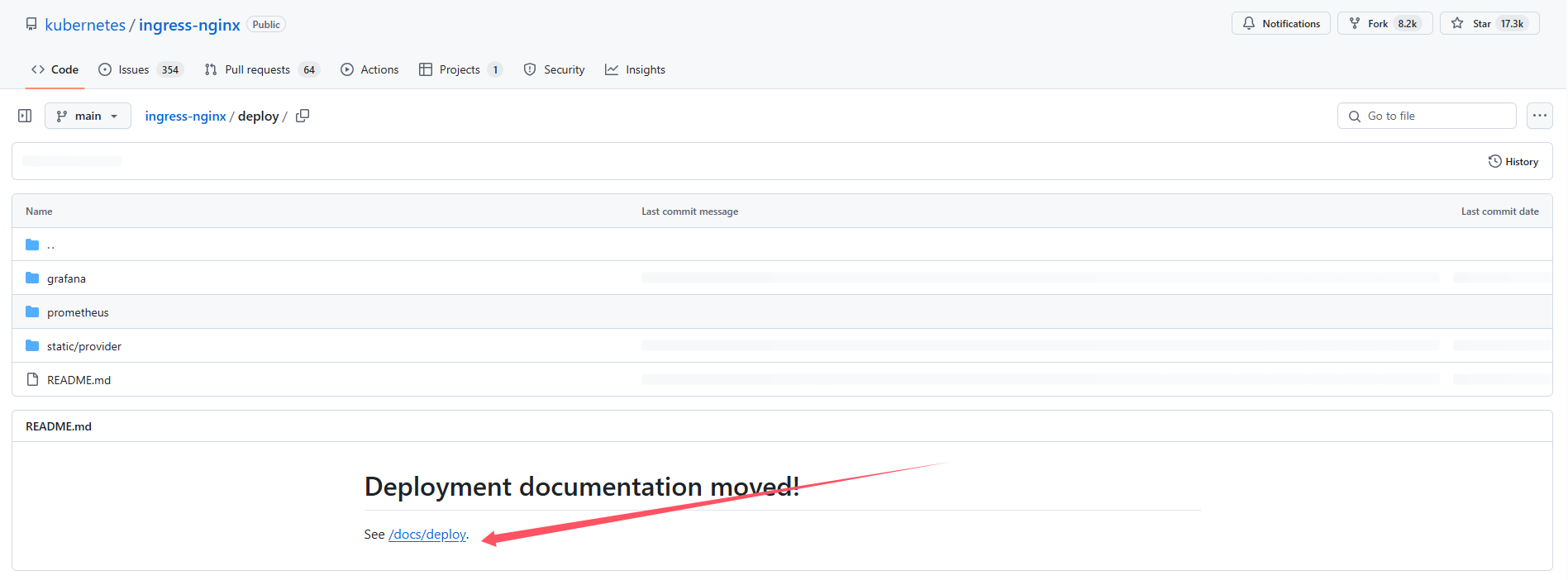Viewport: 1568px width, 580px height.
Task: Click the Notifications bell button
Action: (x=1280, y=24)
